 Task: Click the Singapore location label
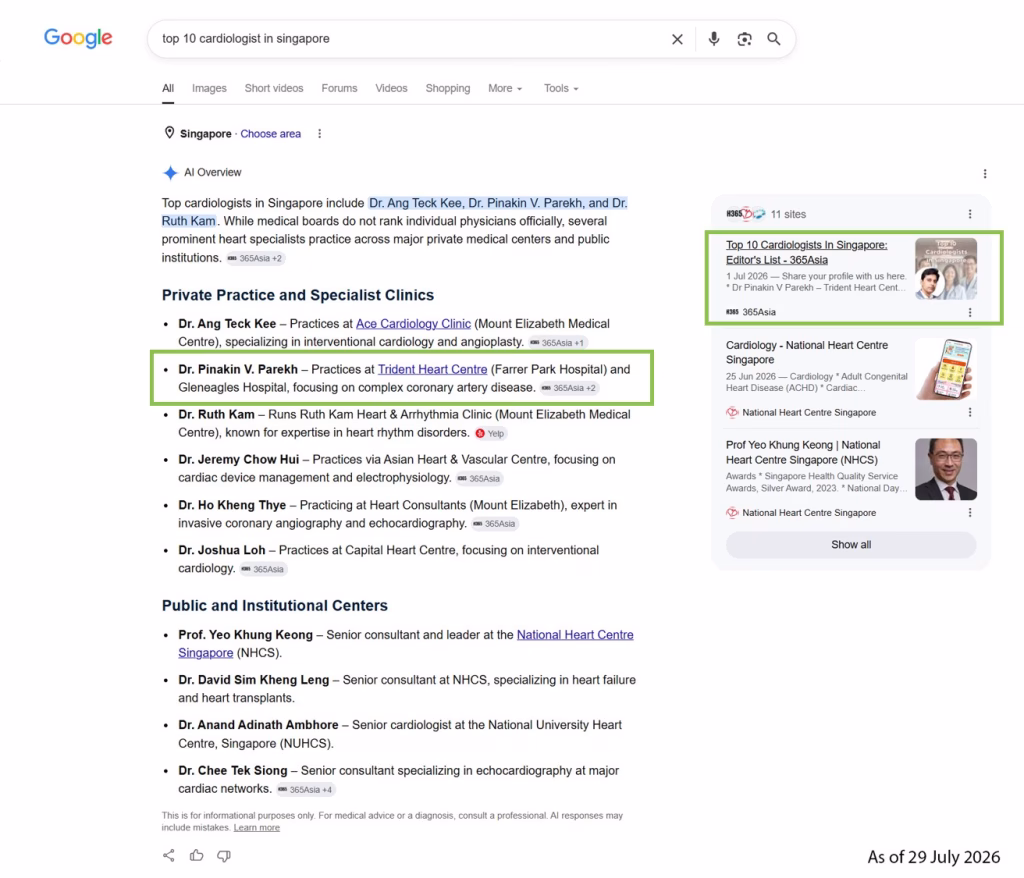coord(206,134)
